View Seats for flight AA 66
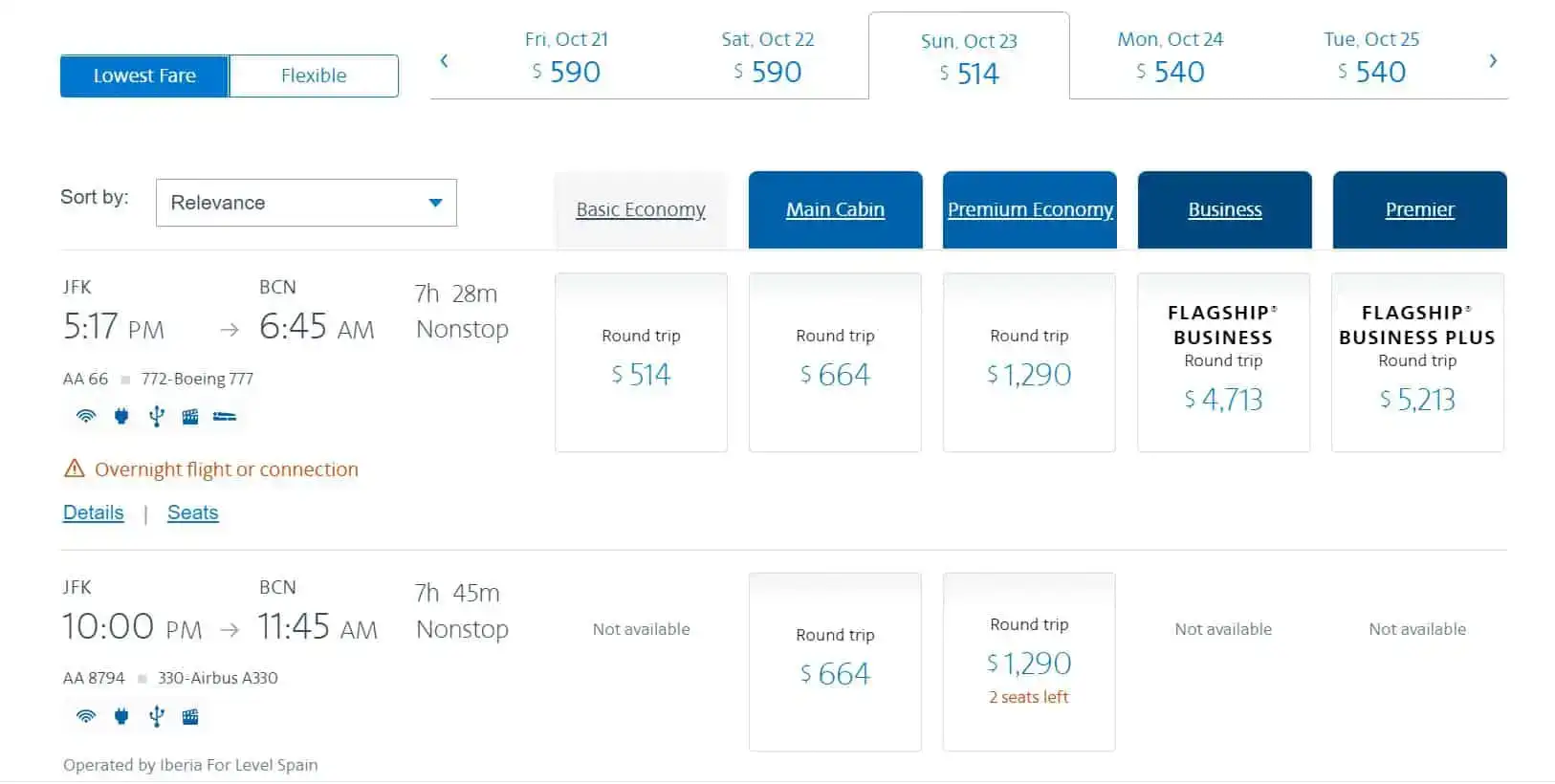1555x784 pixels. [x=192, y=512]
